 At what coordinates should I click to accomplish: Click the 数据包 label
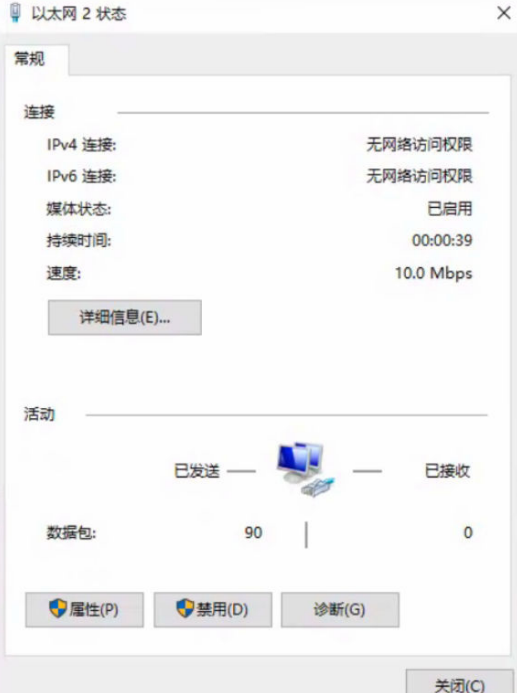pyautogui.click(x=71, y=533)
